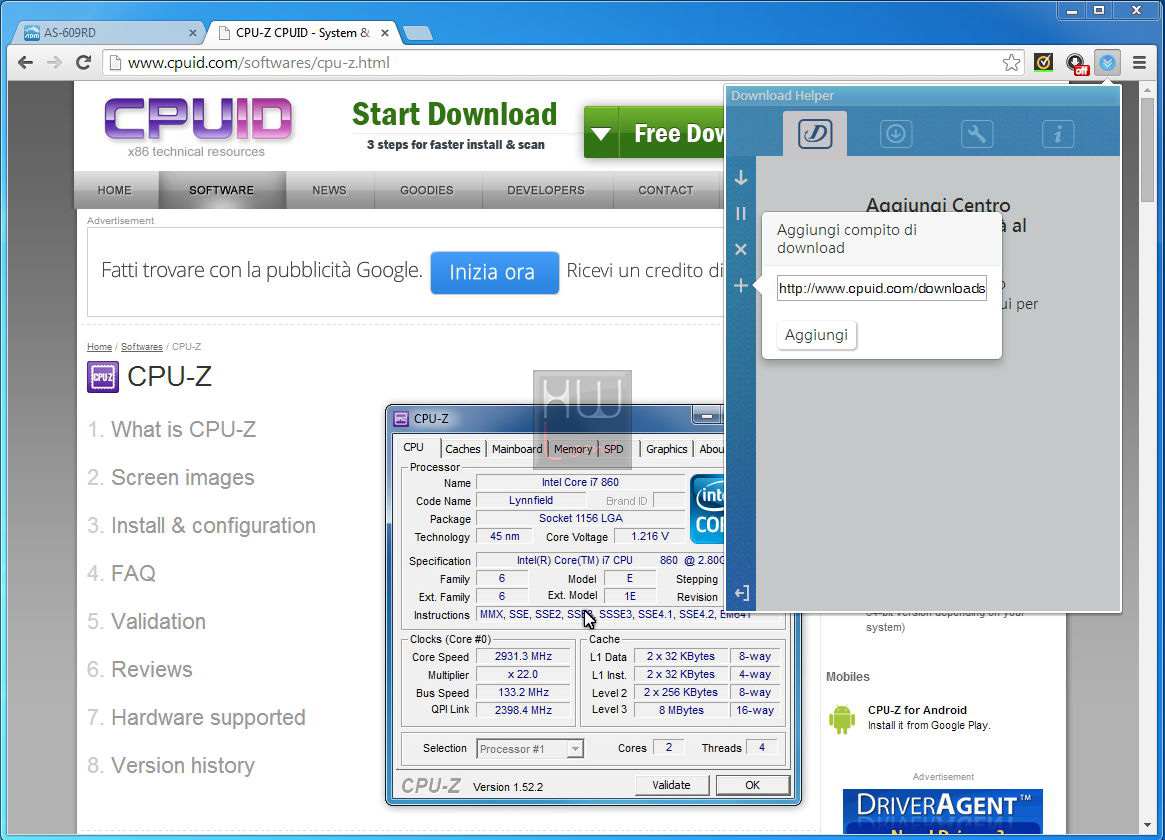Click the download URL input field
Screen dimensions: 1165x840
tap(882, 288)
